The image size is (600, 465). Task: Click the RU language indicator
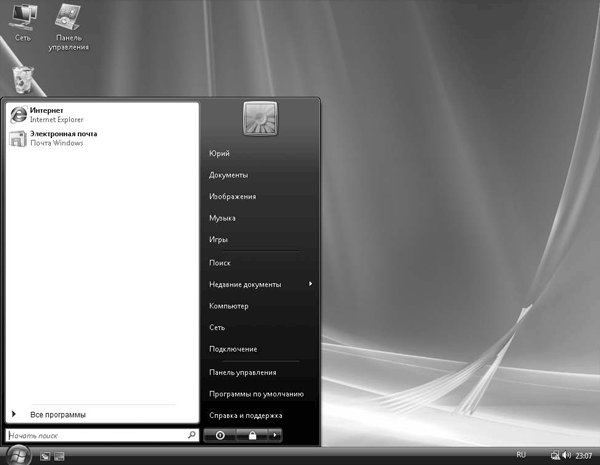click(520, 455)
